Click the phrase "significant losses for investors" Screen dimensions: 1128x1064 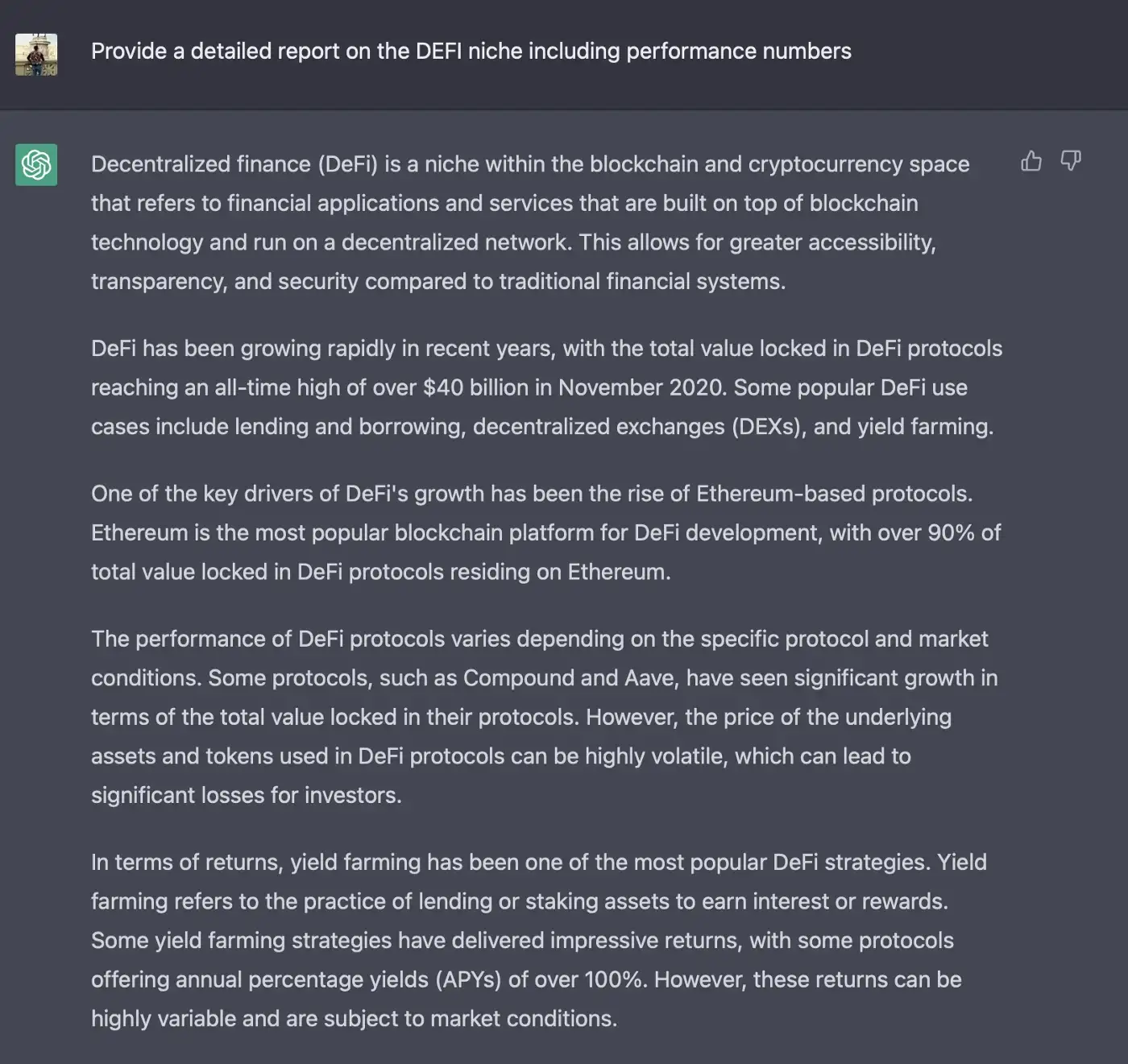point(246,796)
